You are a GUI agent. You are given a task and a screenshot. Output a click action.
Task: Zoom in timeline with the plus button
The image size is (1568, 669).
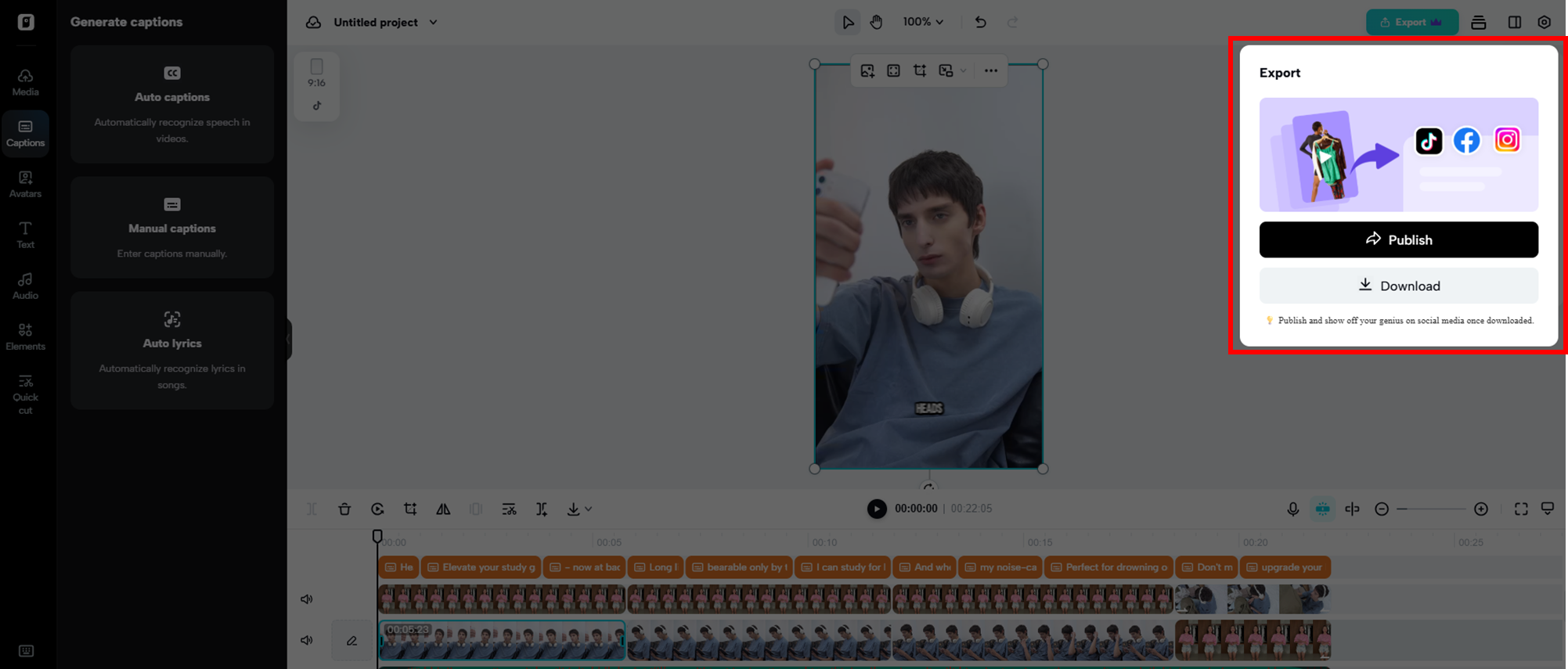tap(1481, 509)
